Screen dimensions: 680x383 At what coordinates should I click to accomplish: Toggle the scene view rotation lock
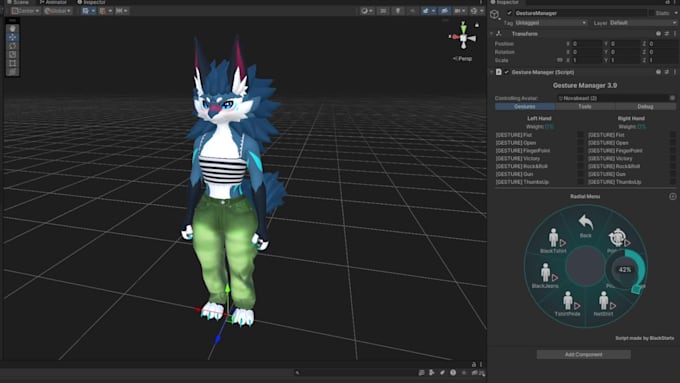477,25
